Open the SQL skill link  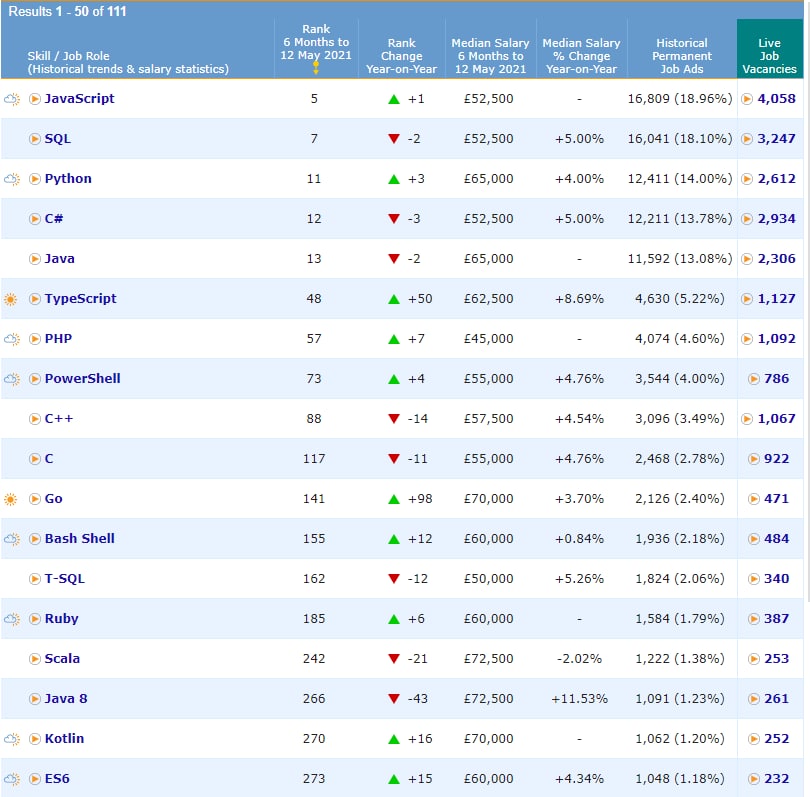(x=57, y=139)
